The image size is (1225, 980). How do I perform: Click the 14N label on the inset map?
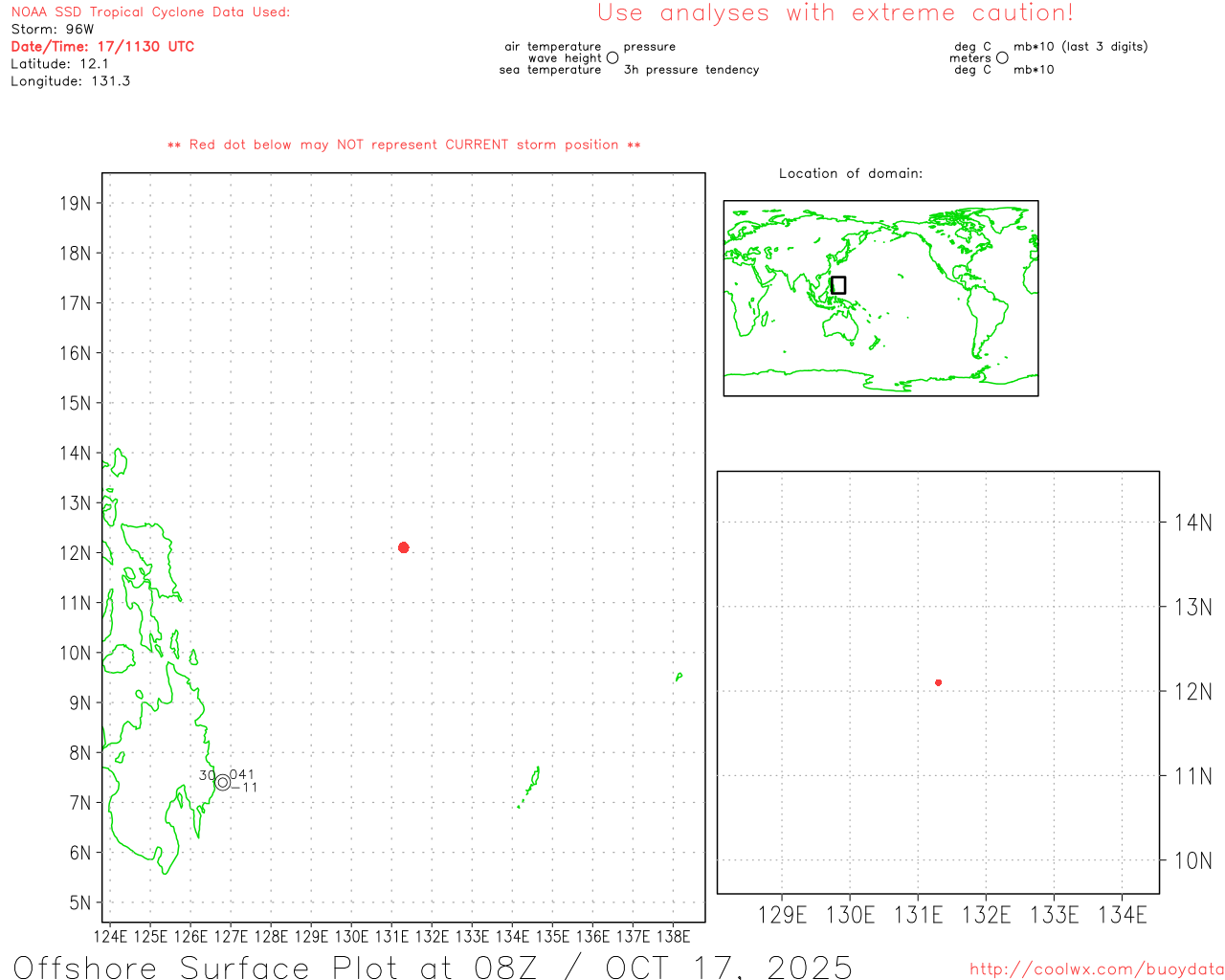tap(1192, 523)
